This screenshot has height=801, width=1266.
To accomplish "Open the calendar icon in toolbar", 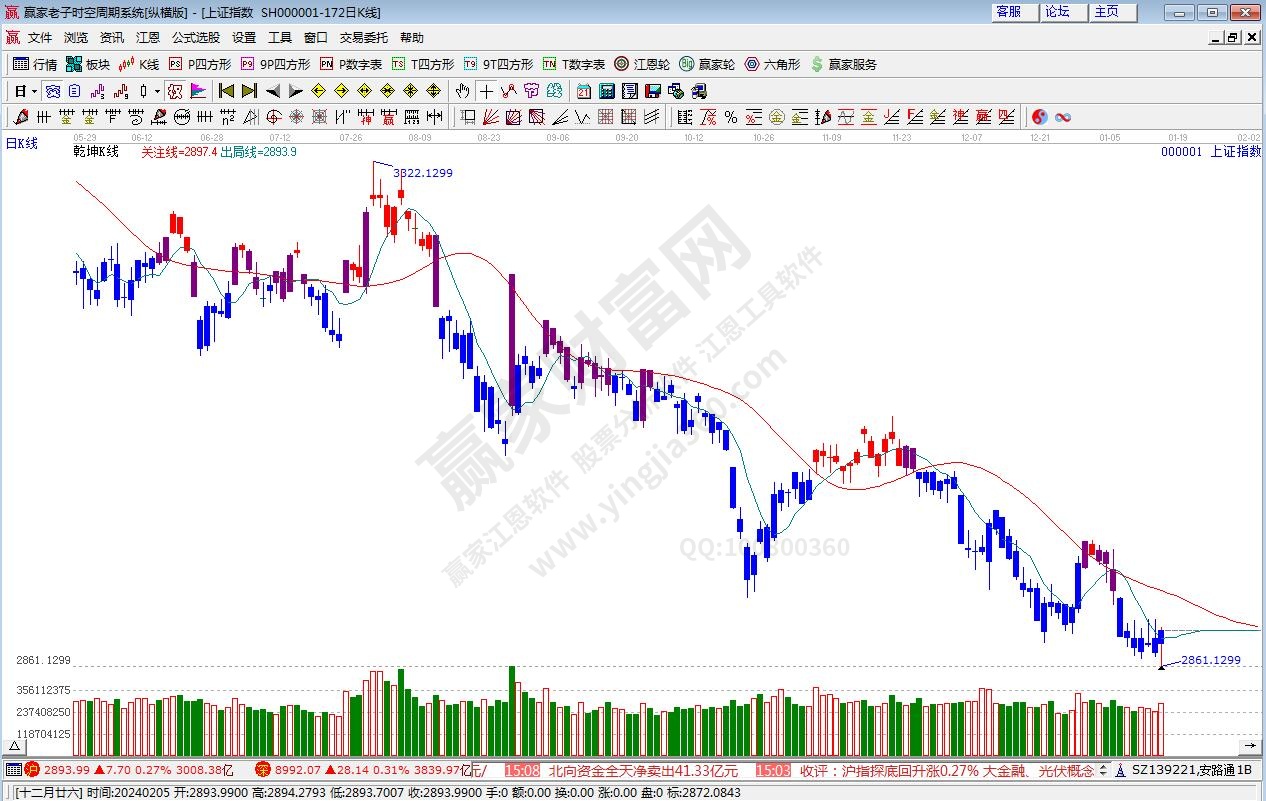I will tap(583, 91).
